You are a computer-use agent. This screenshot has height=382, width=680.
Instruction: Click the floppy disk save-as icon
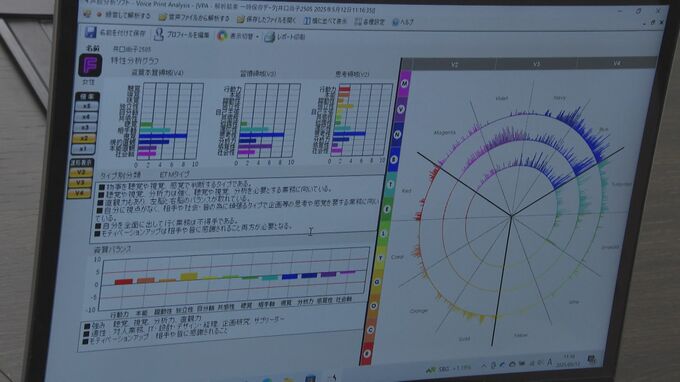[x=90, y=33]
